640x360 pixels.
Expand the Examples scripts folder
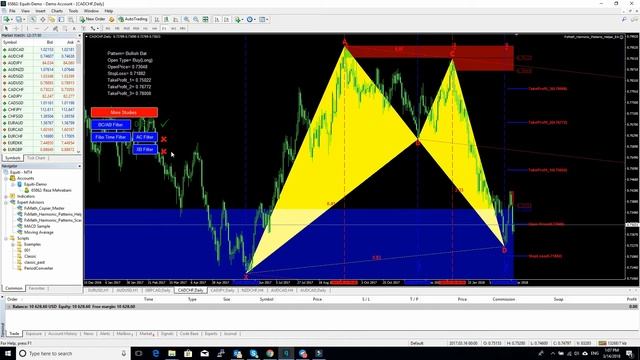13,244
